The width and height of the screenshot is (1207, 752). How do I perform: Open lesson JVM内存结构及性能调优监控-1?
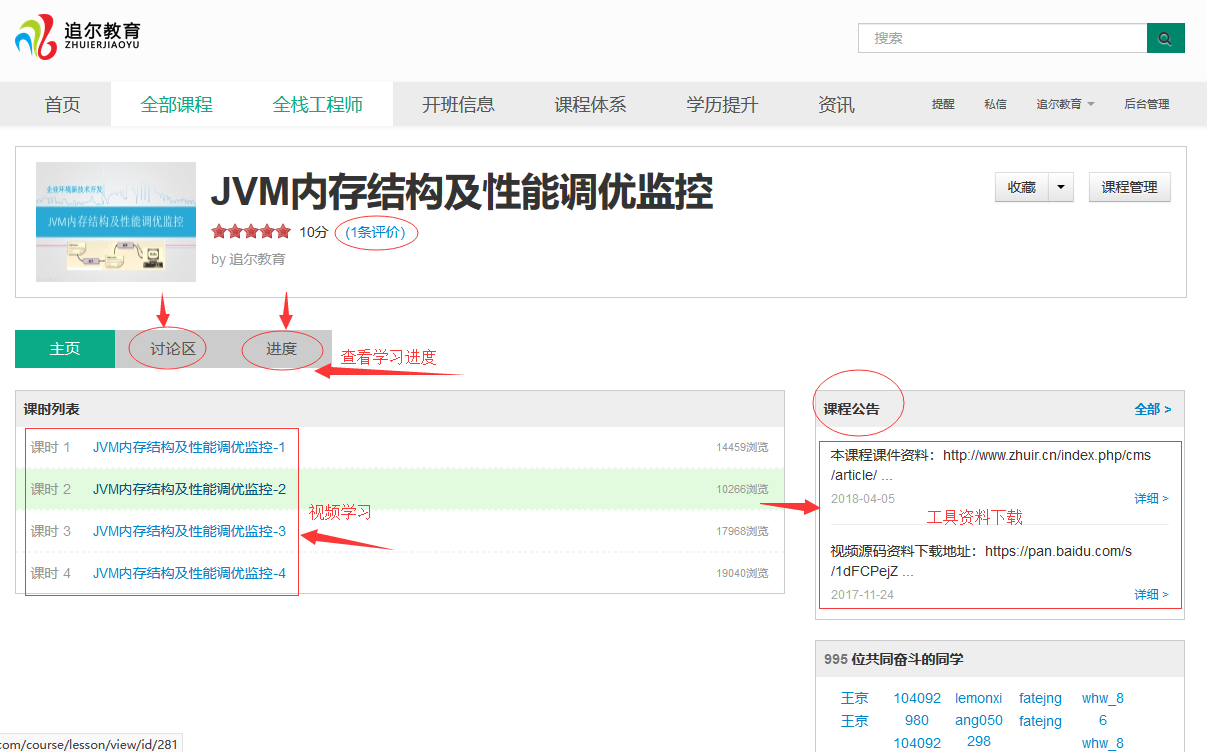coord(189,447)
